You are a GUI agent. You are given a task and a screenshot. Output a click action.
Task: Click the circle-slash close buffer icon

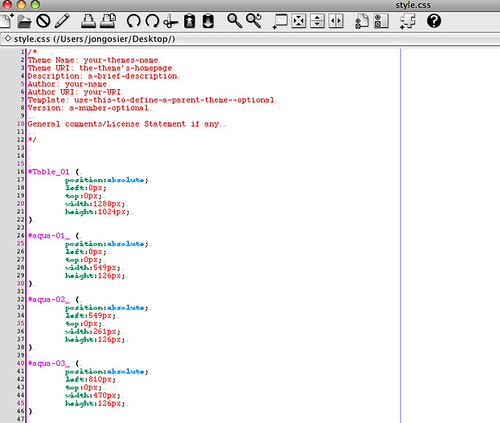[x=43, y=21]
